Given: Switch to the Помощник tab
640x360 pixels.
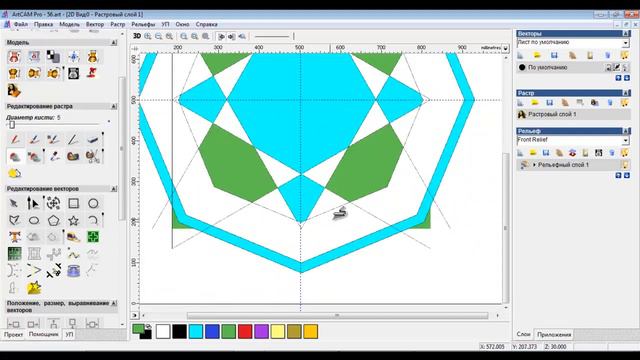Looking at the screenshot, I should coord(43,334).
